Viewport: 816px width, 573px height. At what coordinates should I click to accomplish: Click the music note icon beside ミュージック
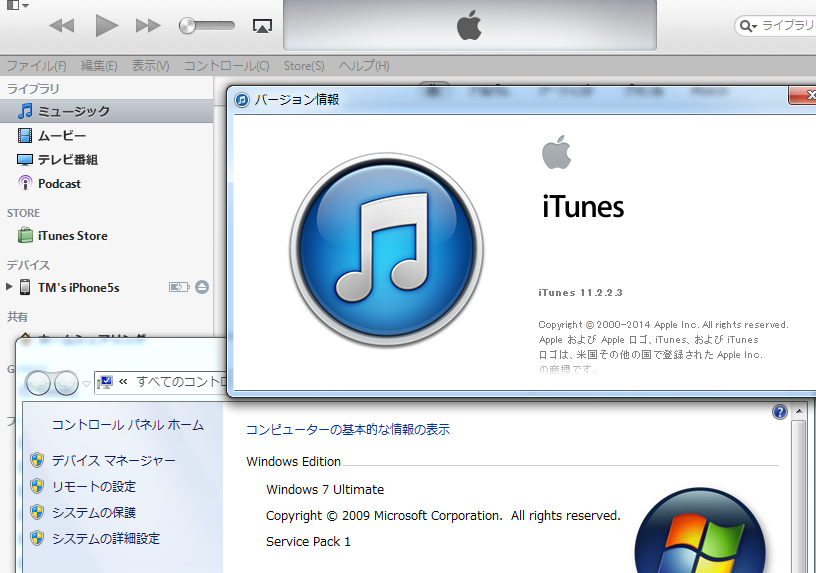coord(25,111)
